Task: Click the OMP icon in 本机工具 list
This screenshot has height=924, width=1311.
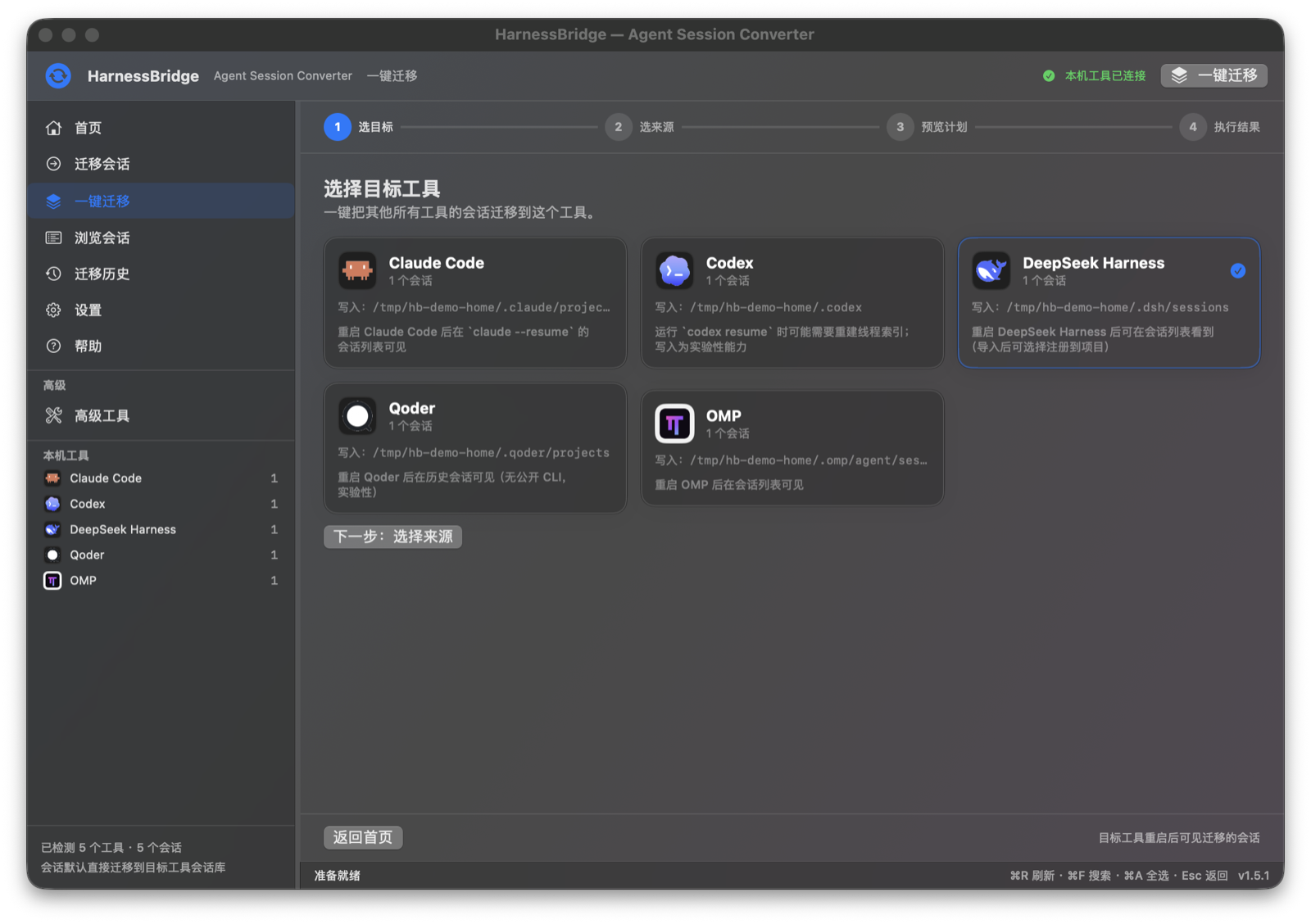Action: click(52, 581)
